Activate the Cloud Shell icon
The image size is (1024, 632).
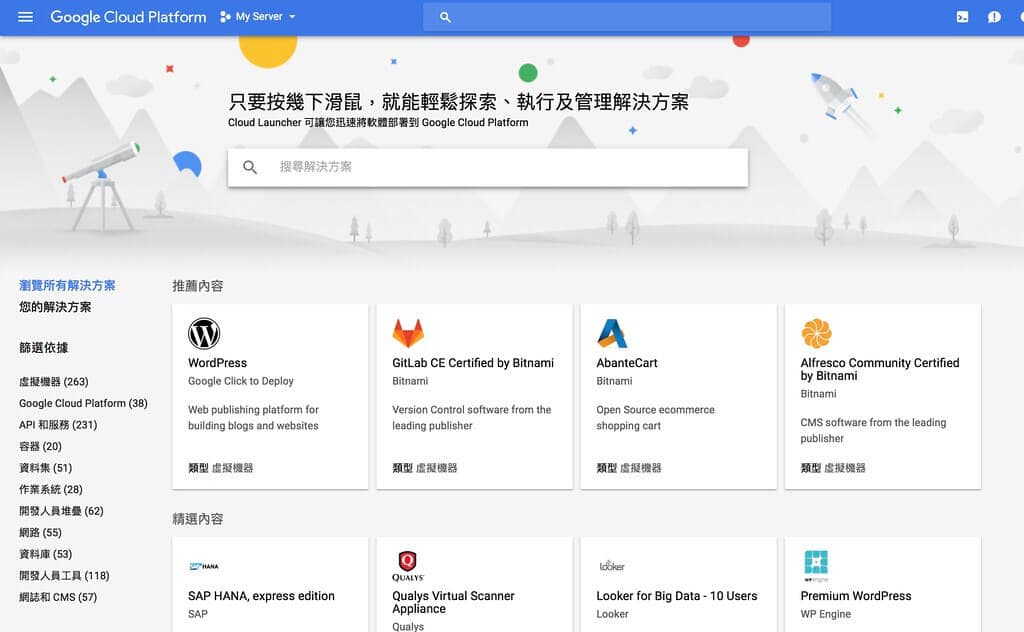963,17
